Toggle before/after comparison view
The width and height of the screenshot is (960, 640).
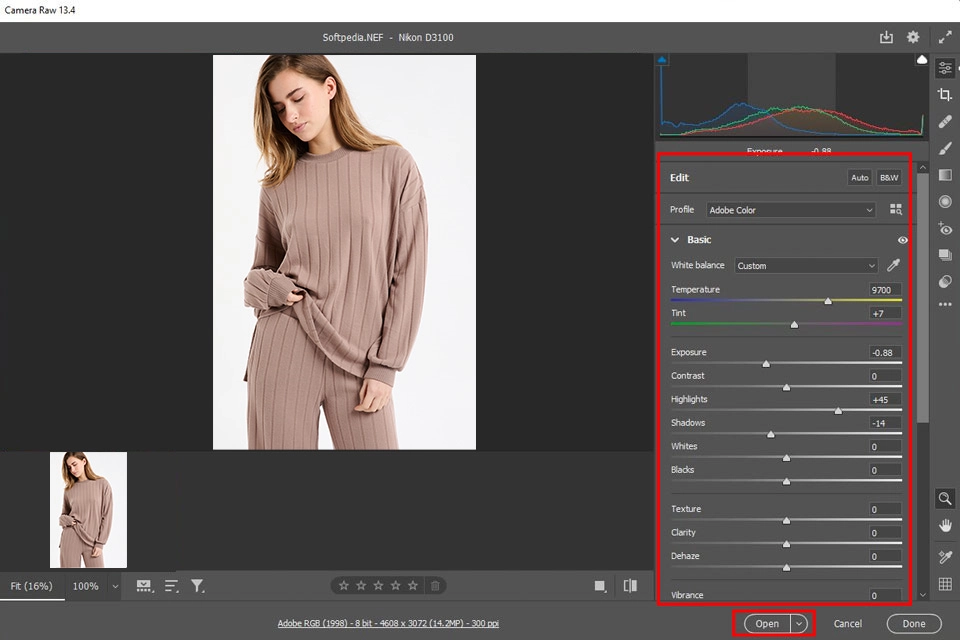pyautogui.click(x=630, y=586)
